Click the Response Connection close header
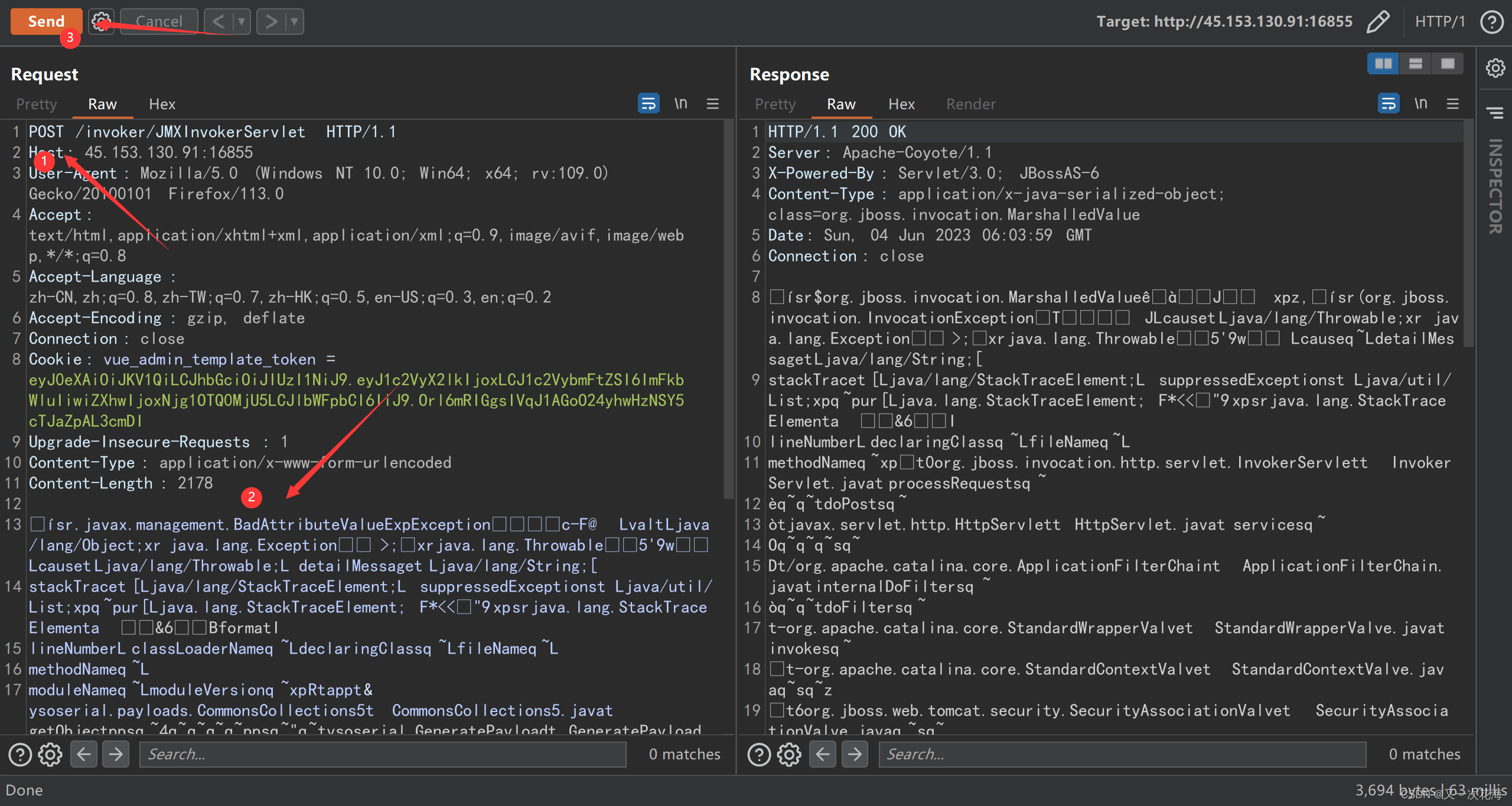This screenshot has height=806, width=1512. tap(846, 256)
